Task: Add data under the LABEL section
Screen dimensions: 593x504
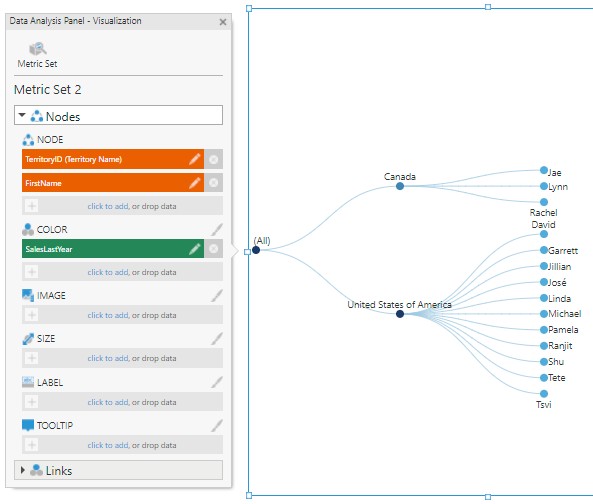Action: point(122,402)
